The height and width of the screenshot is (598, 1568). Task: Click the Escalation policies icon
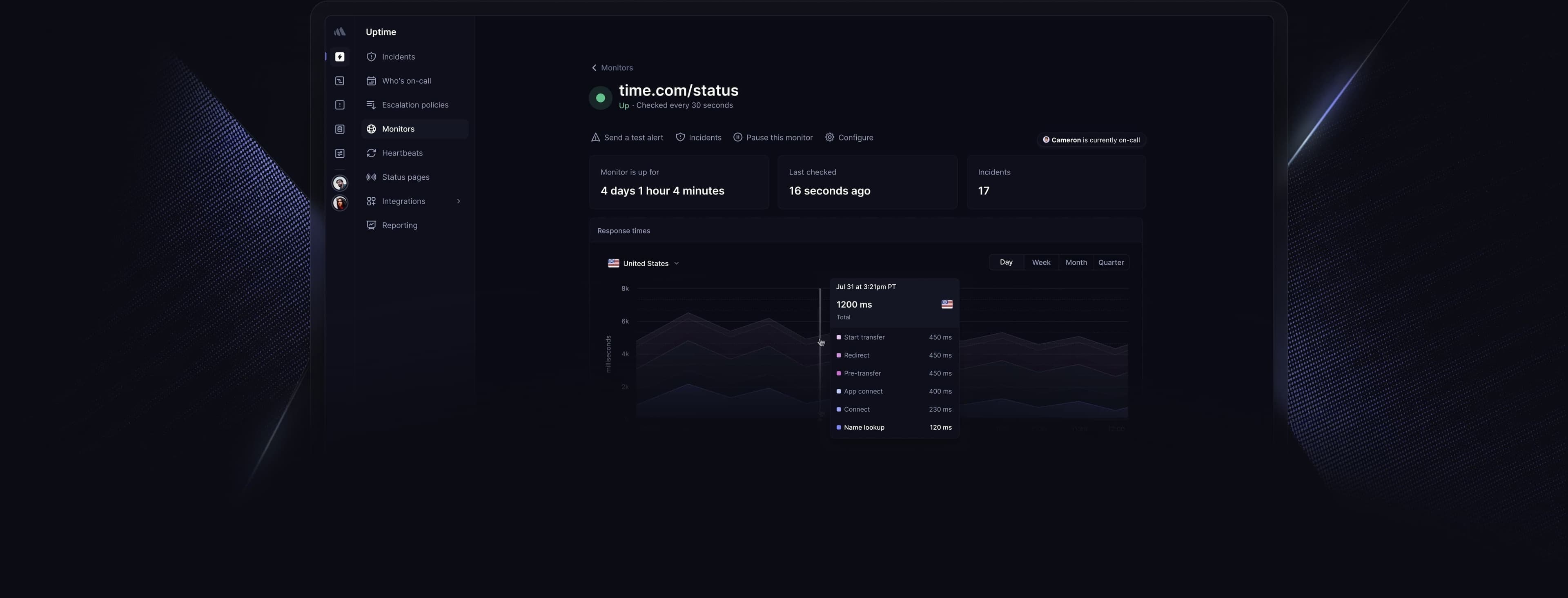[371, 105]
